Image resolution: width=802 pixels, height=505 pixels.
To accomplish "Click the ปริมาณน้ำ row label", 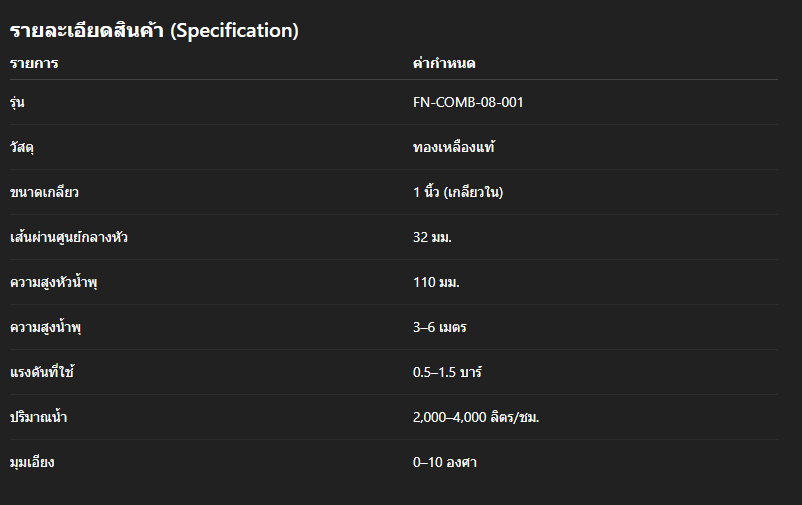I will (39, 417).
